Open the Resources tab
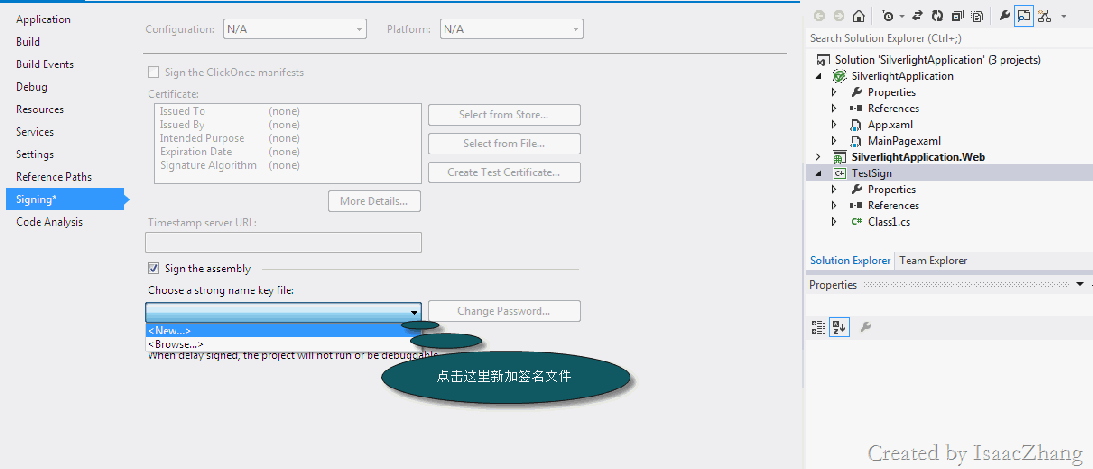 coord(40,109)
